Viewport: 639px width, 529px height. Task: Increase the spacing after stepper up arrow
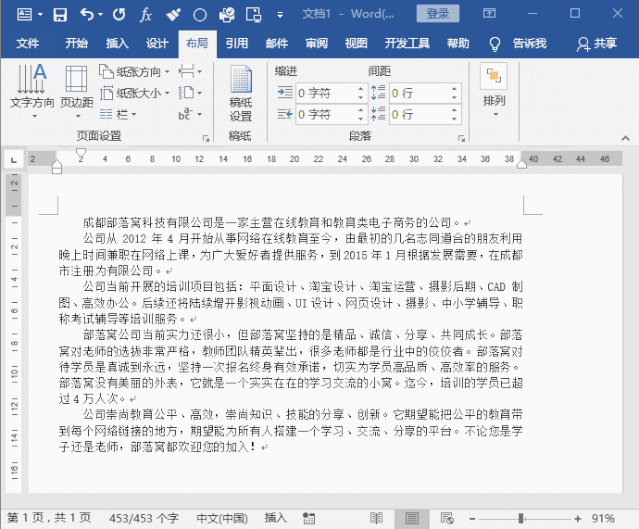coord(454,110)
